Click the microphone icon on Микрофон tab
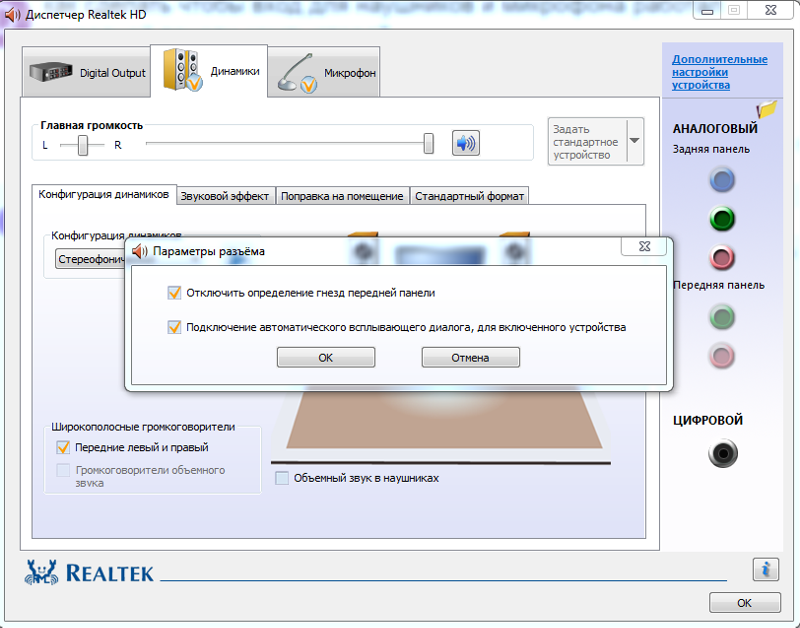This screenshot has width=800, height=628. 297,73
